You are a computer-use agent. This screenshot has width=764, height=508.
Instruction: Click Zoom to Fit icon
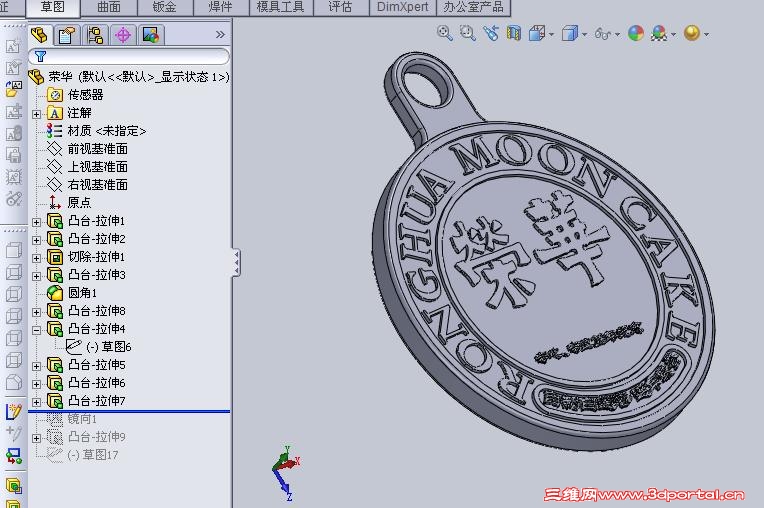[444, 33]
